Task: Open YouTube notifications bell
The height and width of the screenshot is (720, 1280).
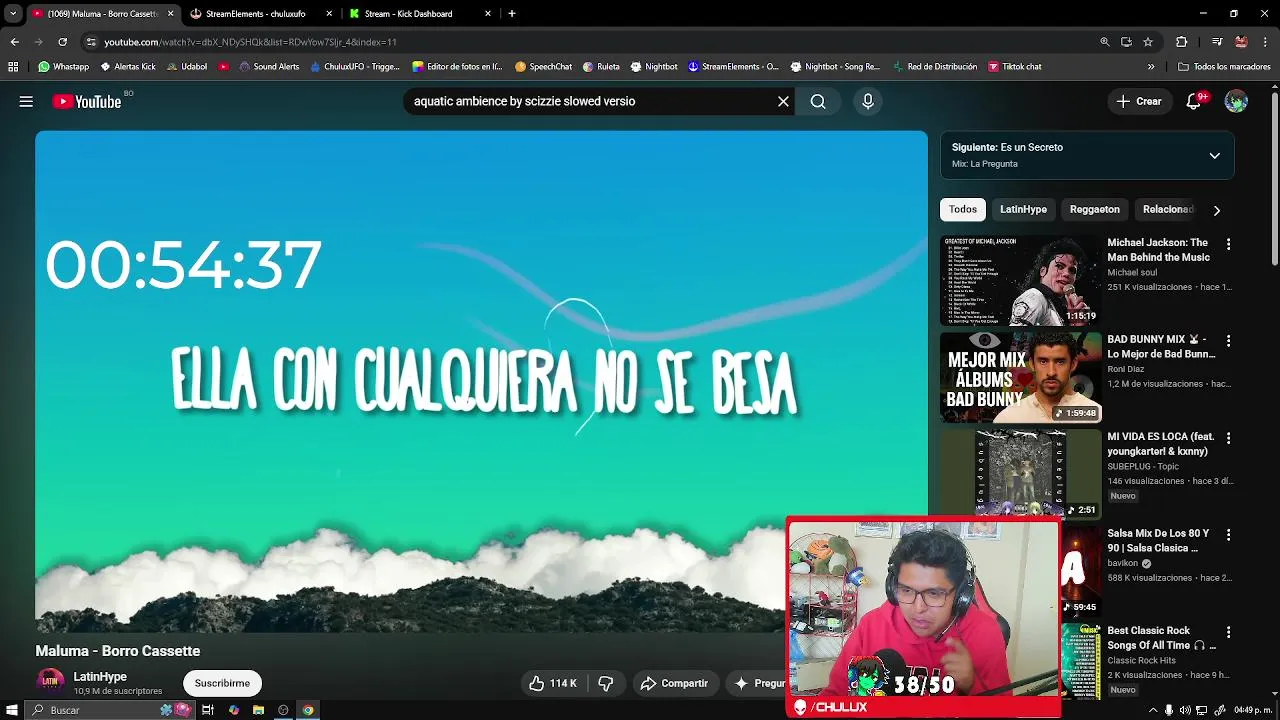Action: [1194, 101]
